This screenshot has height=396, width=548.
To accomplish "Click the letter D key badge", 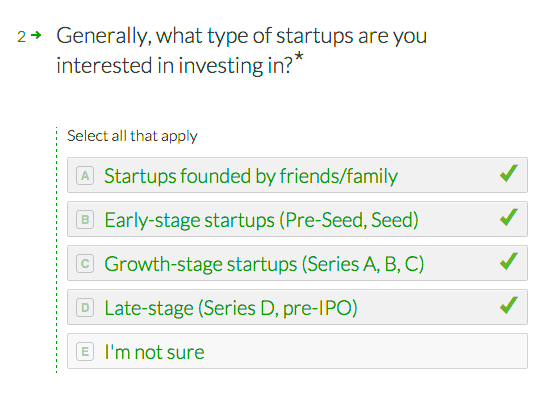I will click(85, 308).
